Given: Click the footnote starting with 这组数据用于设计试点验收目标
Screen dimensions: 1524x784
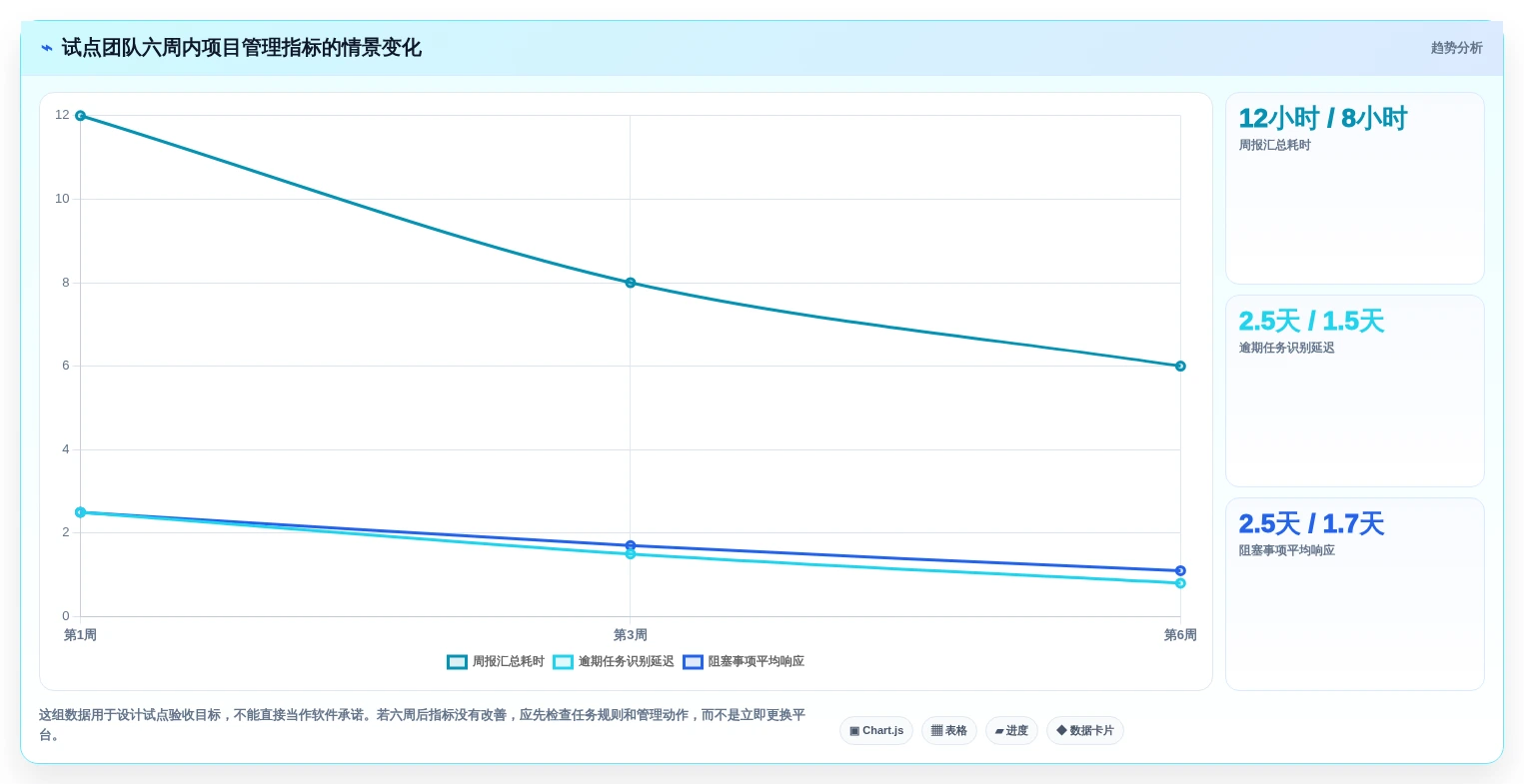Looking at the screenshot, I should click(x=423, y=725).
